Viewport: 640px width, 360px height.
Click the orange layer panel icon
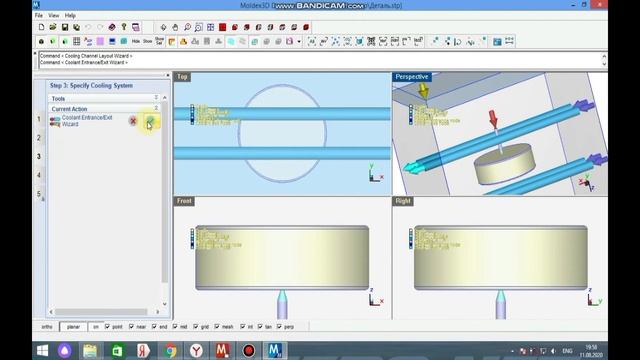pyautogui.click(x=171, y=41)
